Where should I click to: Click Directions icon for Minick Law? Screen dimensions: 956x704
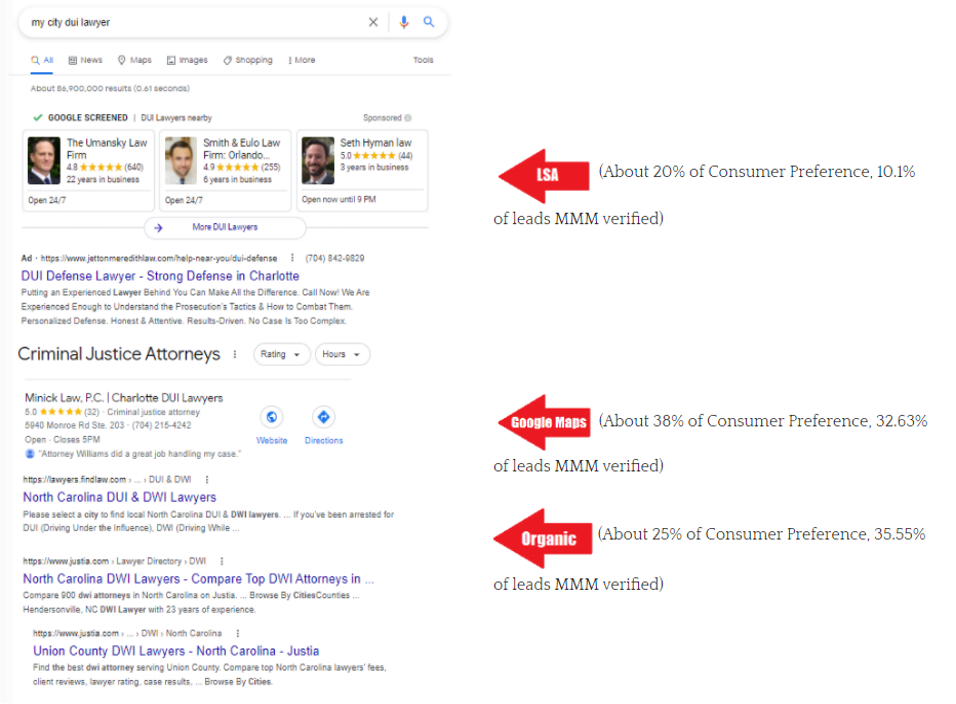pyautogui.click(x=323, y=417)
